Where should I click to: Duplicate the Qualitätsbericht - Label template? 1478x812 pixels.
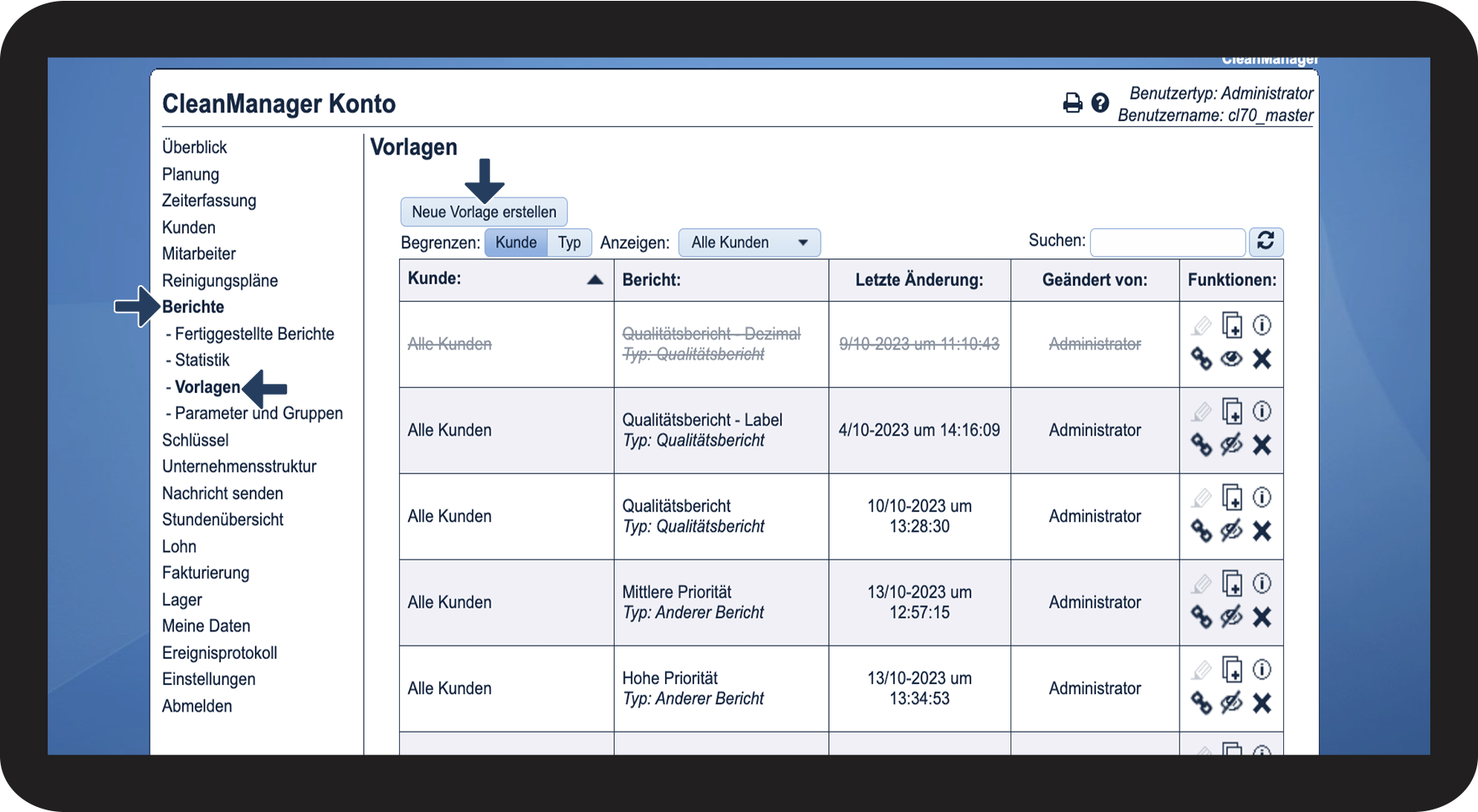[x=1231, y=411]
